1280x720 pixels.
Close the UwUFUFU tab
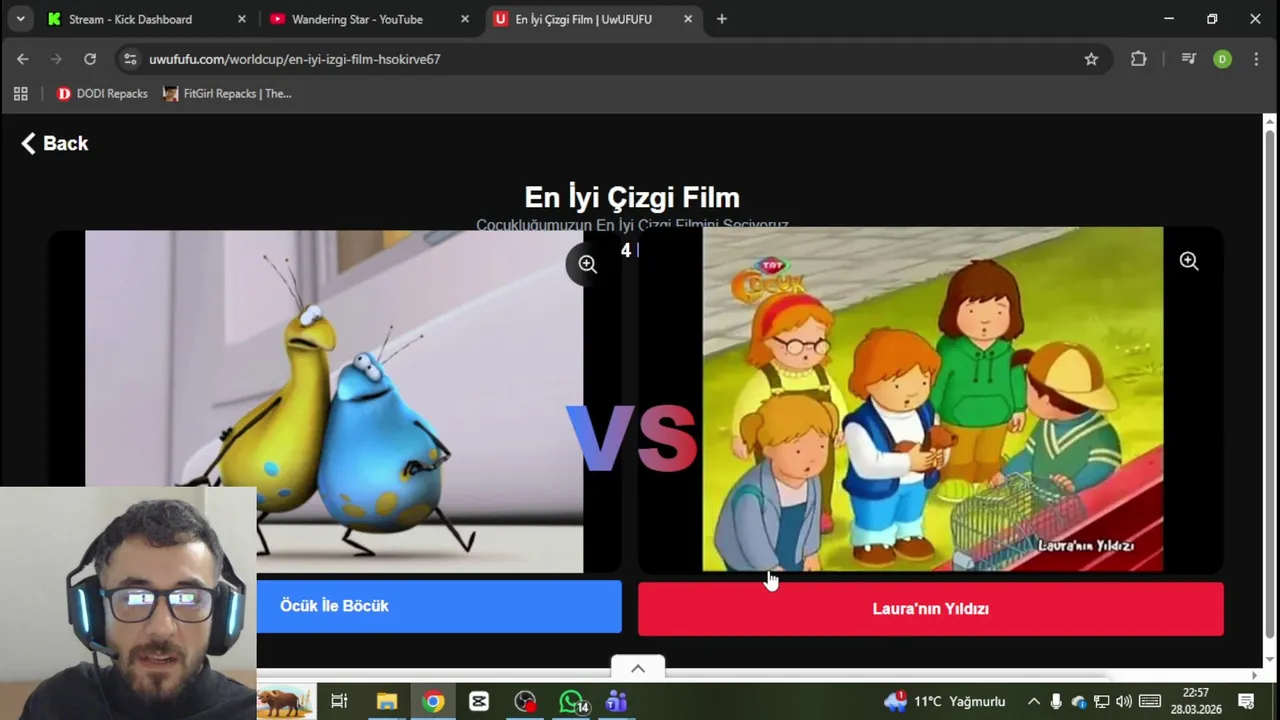(x=687, y=19)
